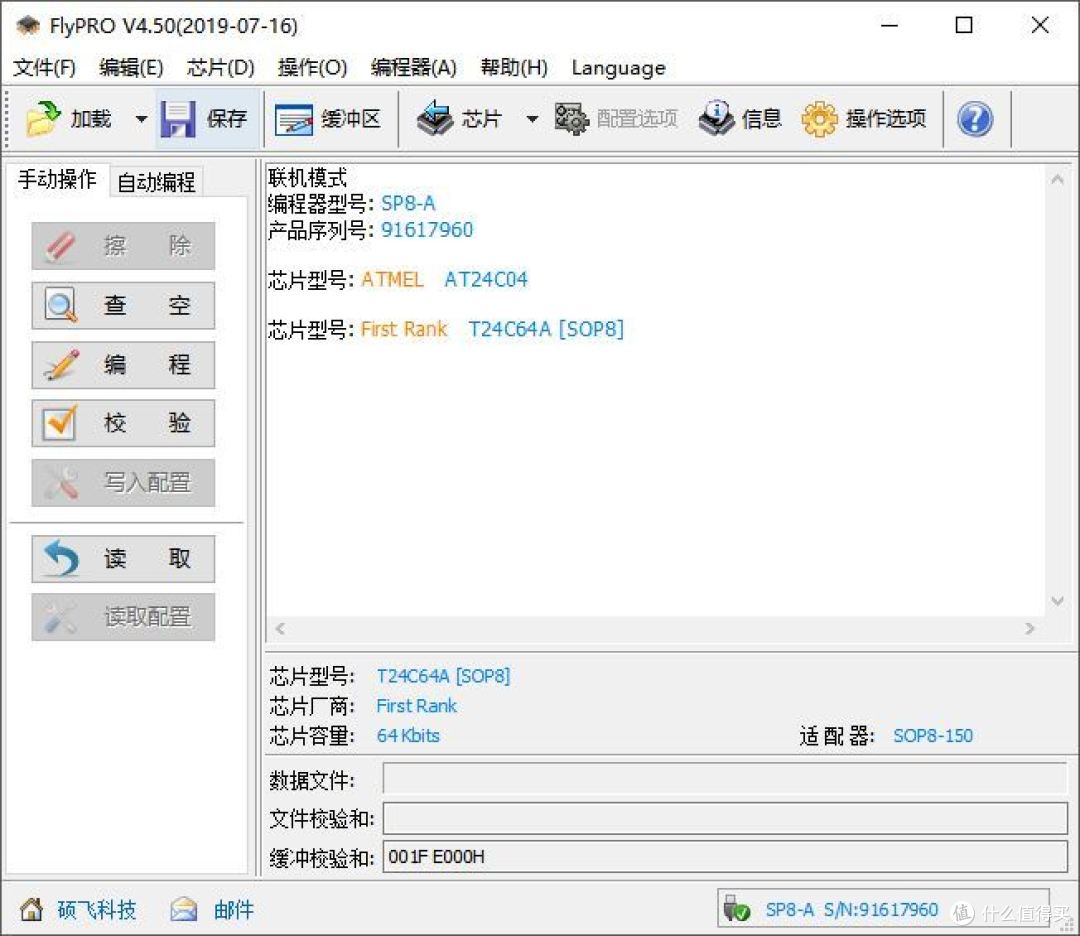Open the Buffer (缓冲区) editor icon
The height and width of the screenshot is (936, 1080).
tap(295, 118)
